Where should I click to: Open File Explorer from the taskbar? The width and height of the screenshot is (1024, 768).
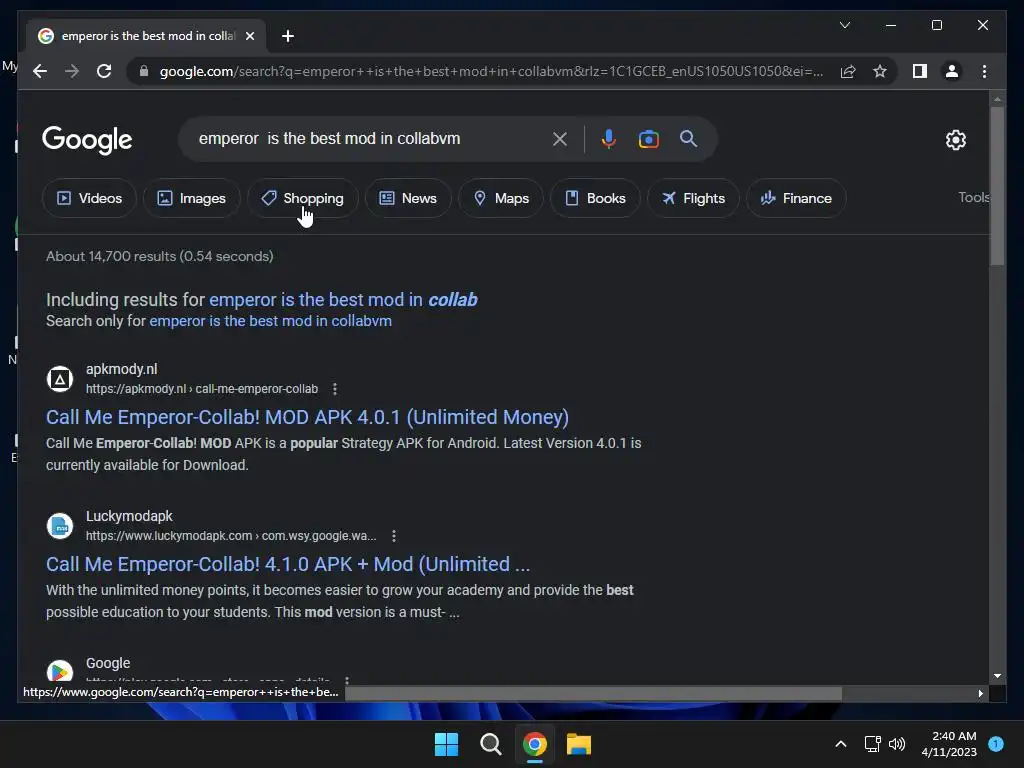click(x=579, y=744)
